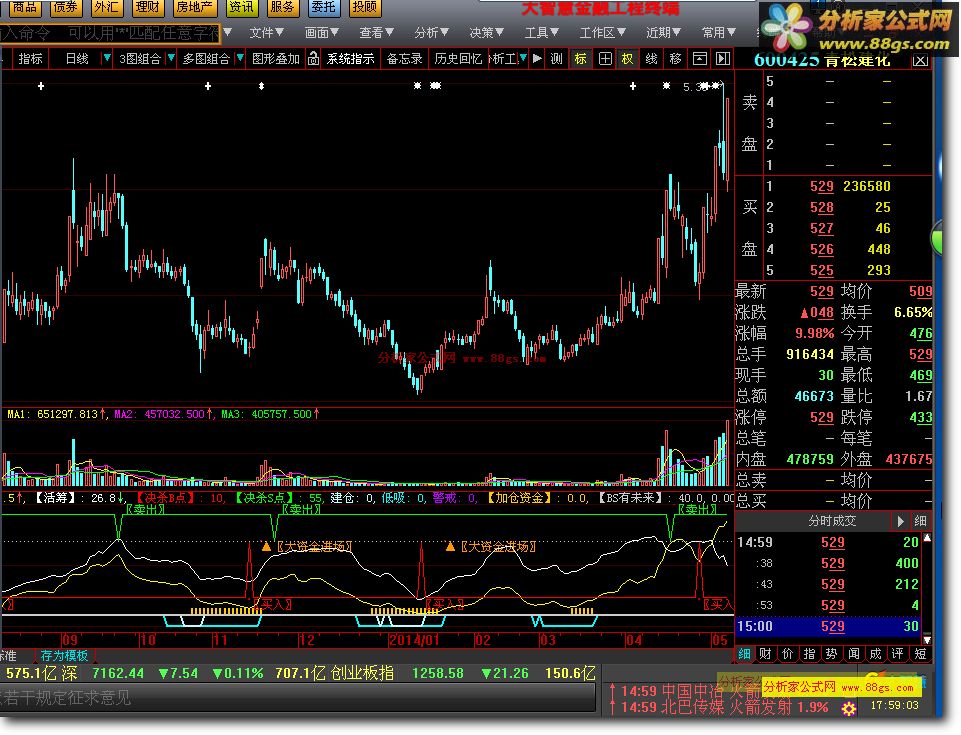Screen dimensions: 961x735
Task: Click buy level 1 price 529
Action: (821, 186)
